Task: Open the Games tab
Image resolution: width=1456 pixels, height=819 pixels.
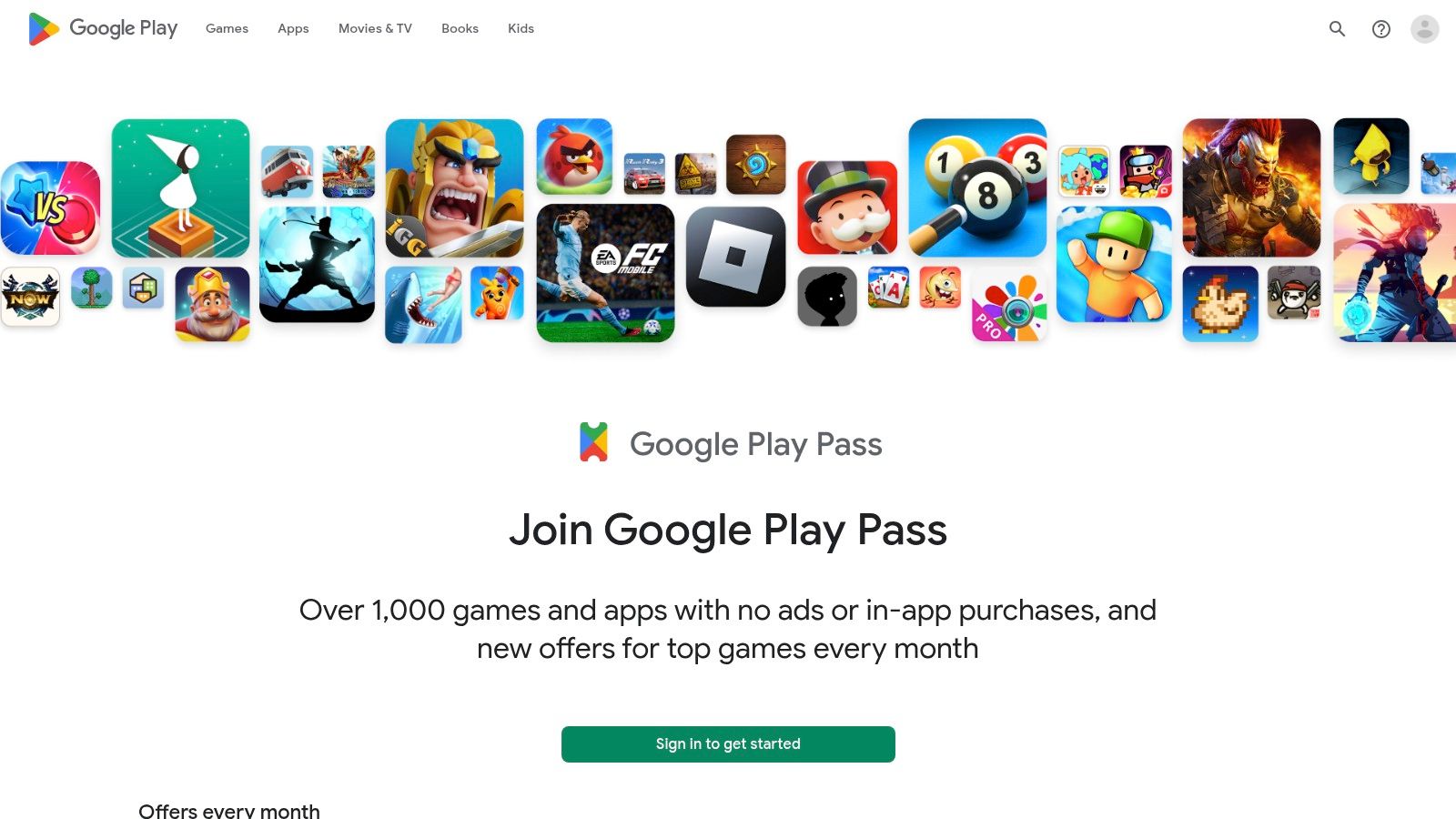Action: tap(227, 28)
